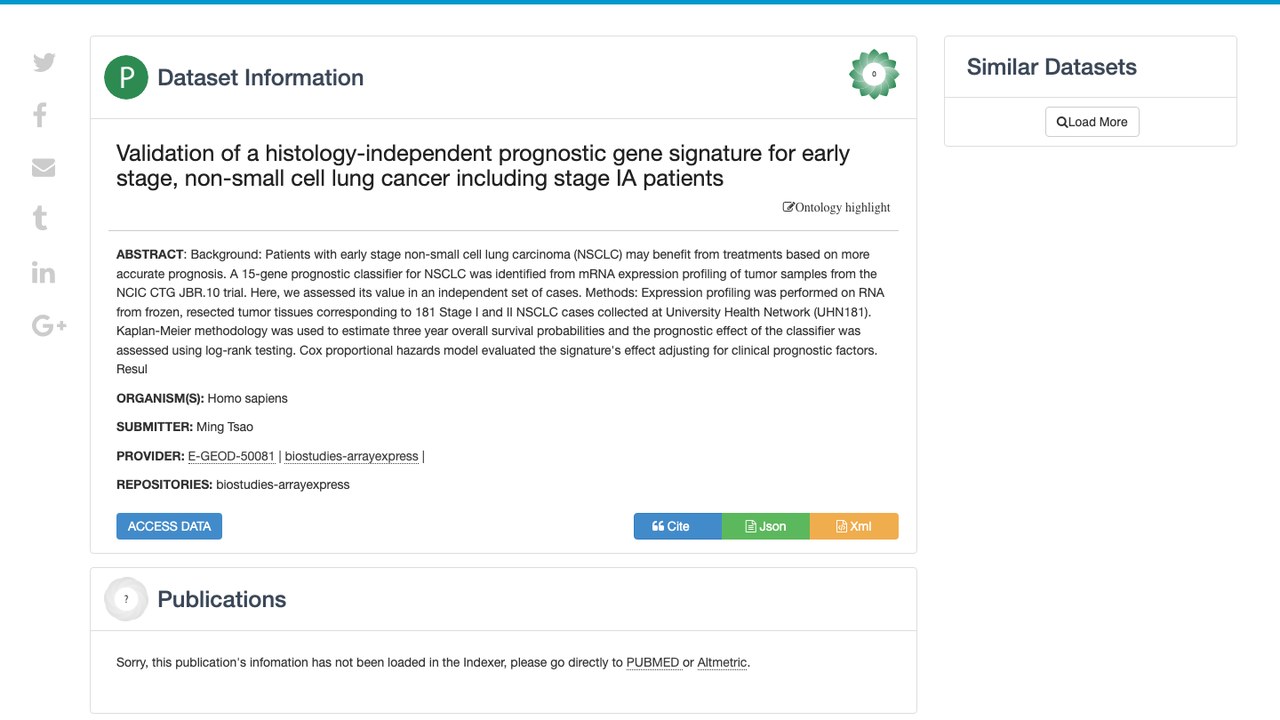Click the green flower score badge
This screenshot has height=720, width=1280.
point(874,74)
